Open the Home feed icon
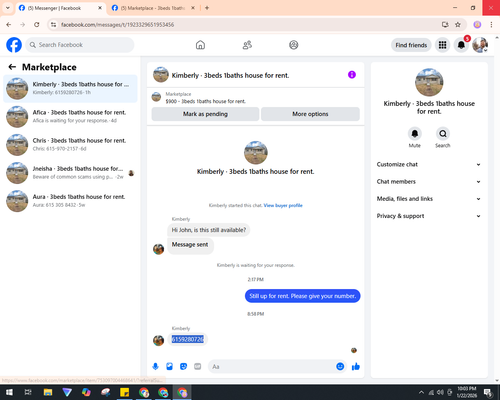Viewport: 500px width, 400px height. [200, 45]
